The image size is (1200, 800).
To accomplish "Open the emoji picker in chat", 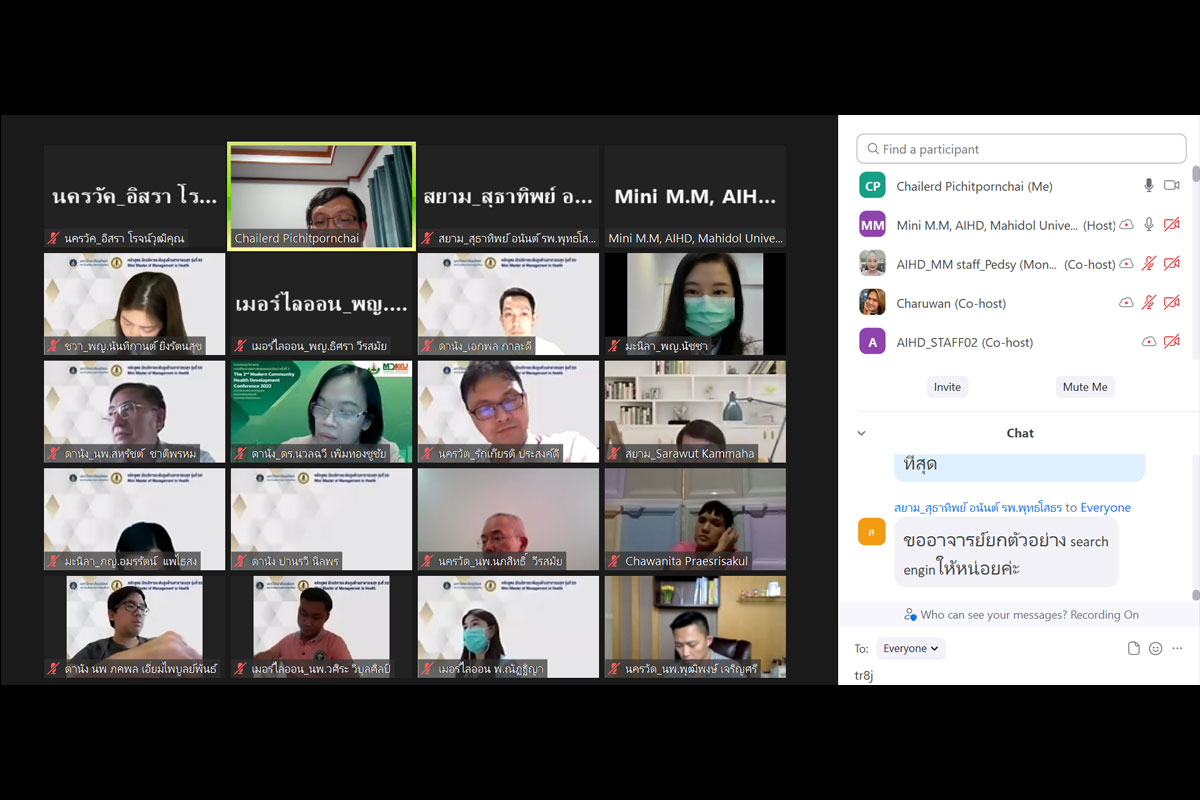I will 1155,648.
